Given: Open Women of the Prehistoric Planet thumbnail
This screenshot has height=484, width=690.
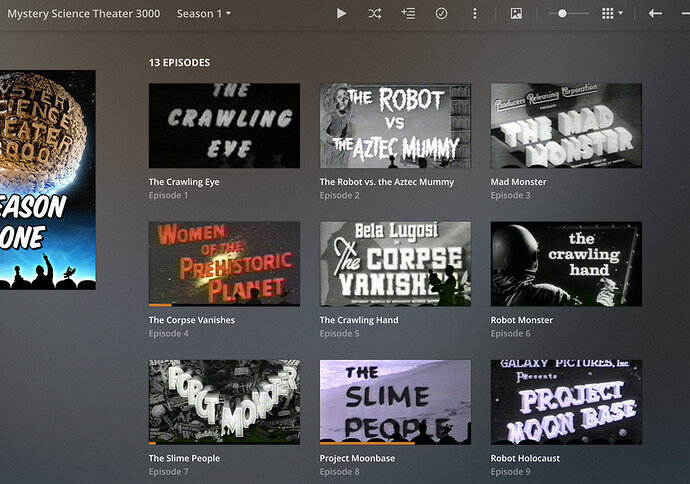Looking at the screenshot, I should pos(224,264).
